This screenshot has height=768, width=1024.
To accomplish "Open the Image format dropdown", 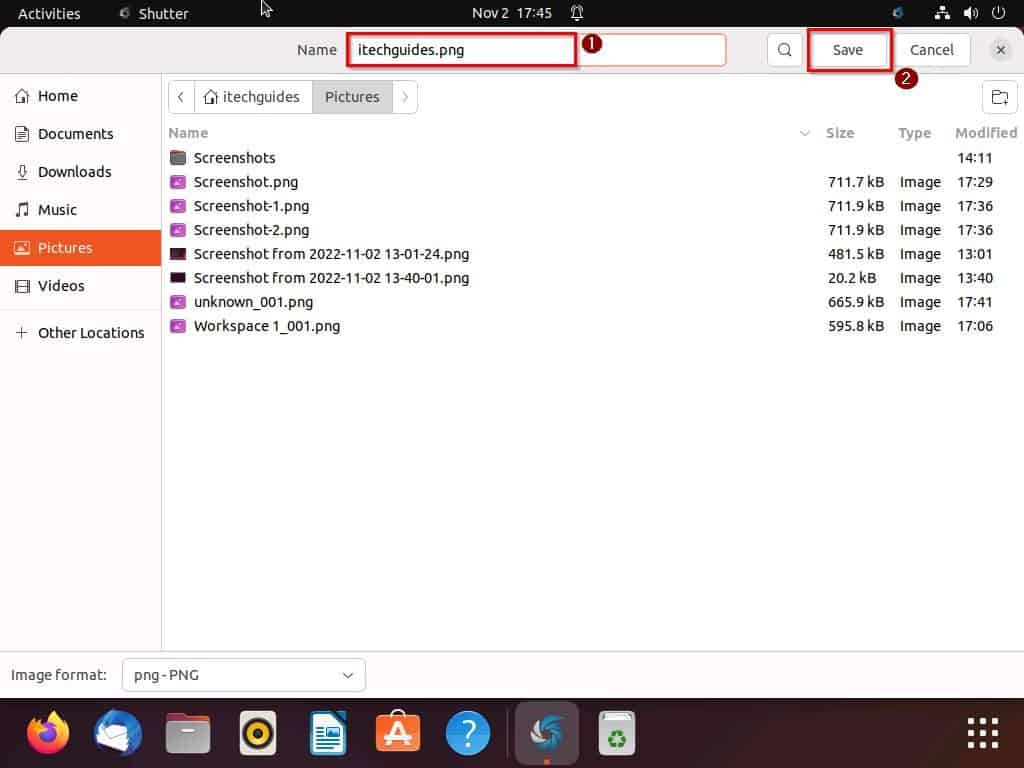I will [244, 675].
